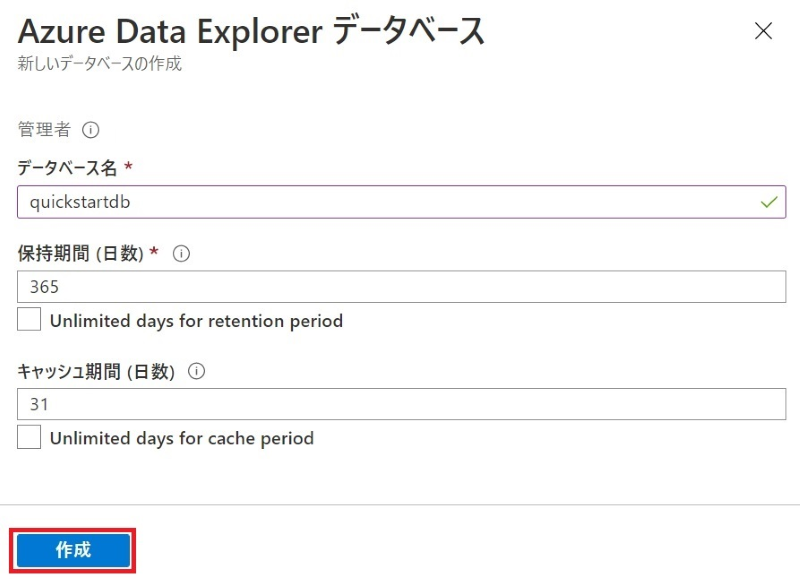Focus the retention period field showing 365

click(x=400, y=287)
